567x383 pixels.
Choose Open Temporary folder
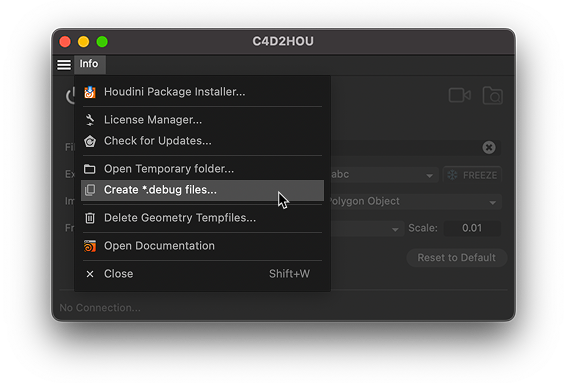click(202, 169)
